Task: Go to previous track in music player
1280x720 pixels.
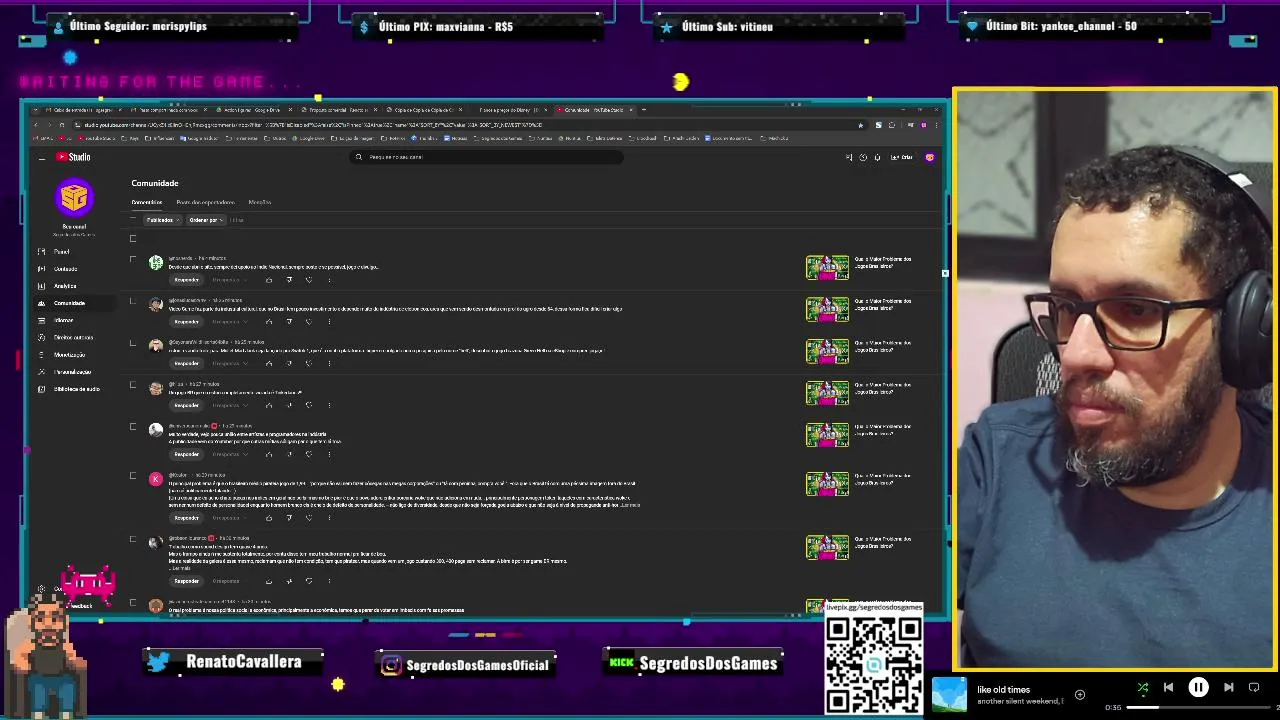Action: [1168, 687]
